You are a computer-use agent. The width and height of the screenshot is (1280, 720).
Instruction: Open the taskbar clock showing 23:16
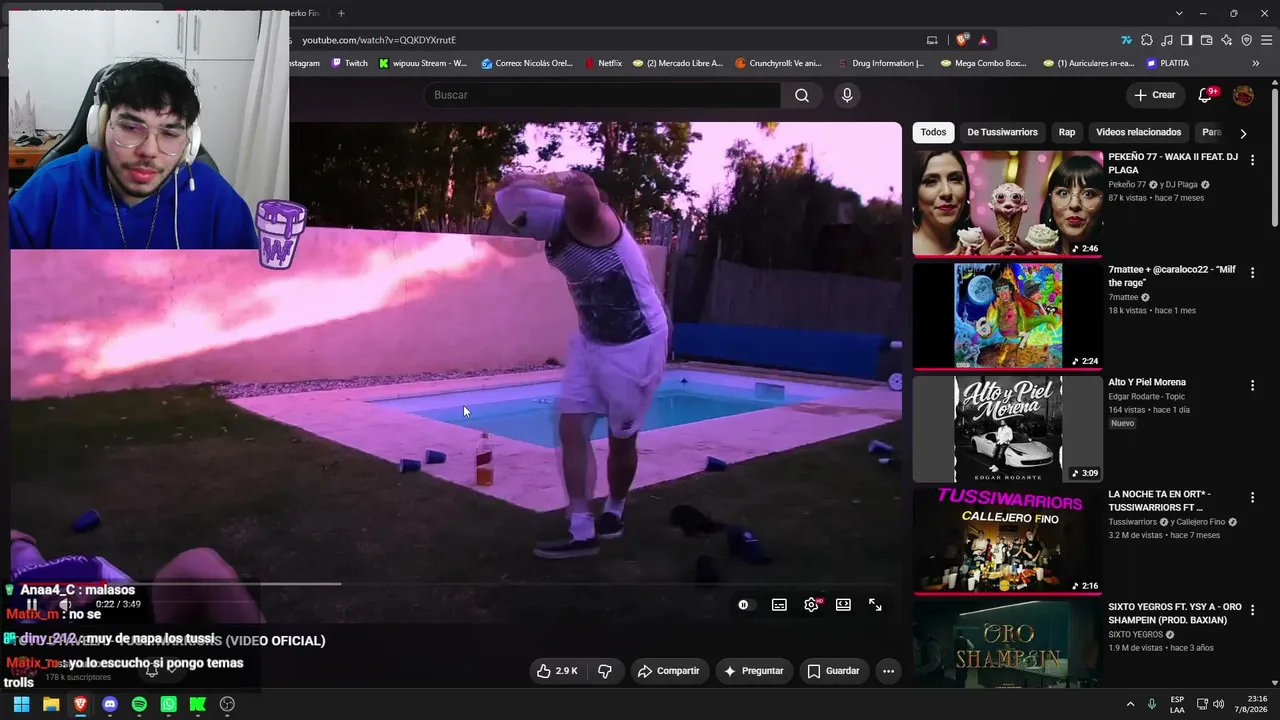coord(1251,704)
